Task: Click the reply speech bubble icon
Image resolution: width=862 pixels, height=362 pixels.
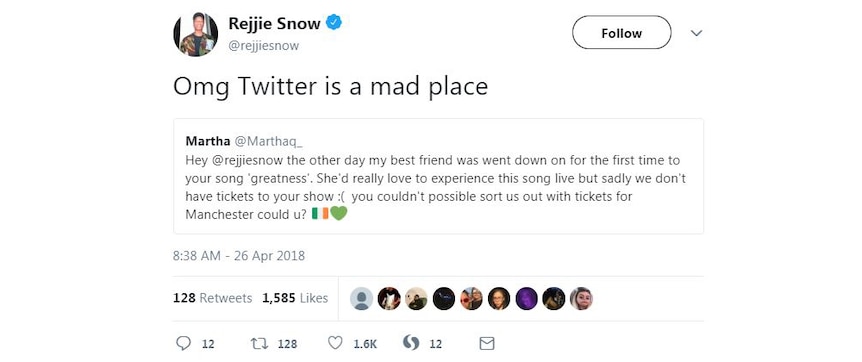Action: [x=183, y=343]
